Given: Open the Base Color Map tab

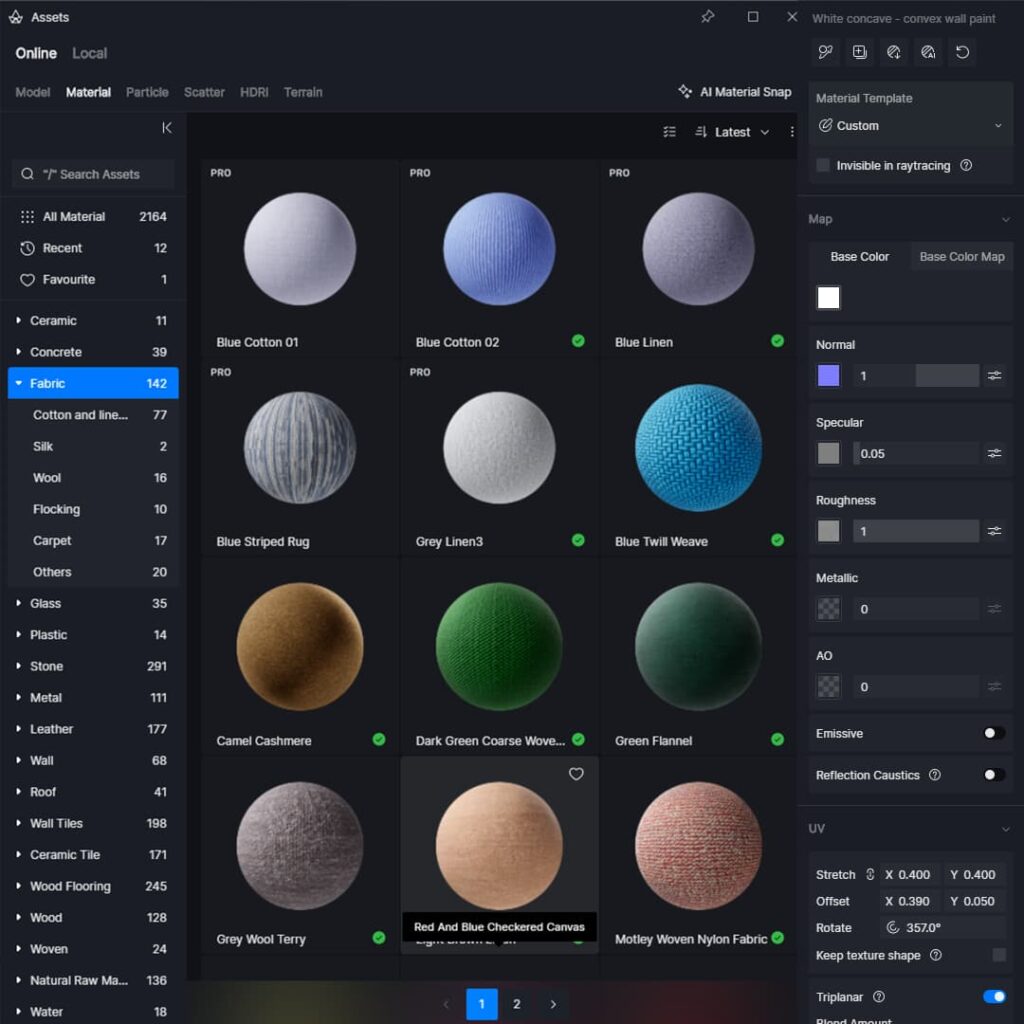Looking at the screenshot, I should click(961, 257).
